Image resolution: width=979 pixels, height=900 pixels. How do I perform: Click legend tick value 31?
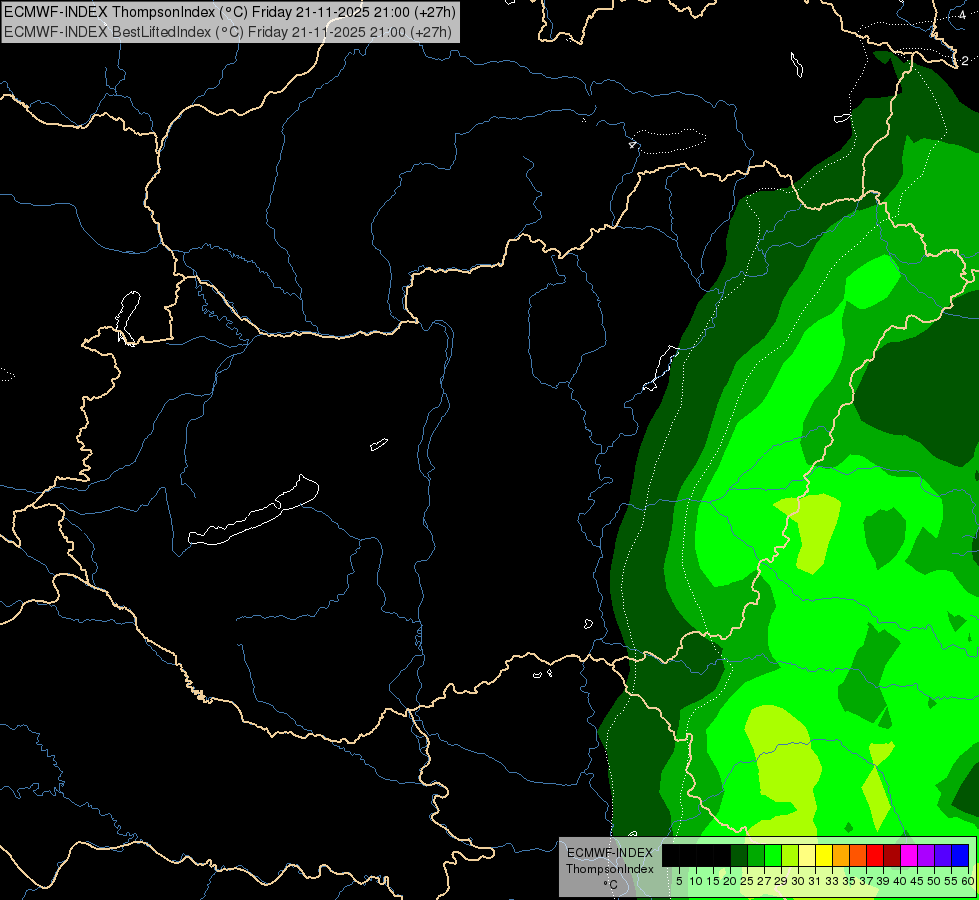pos(815,881)
